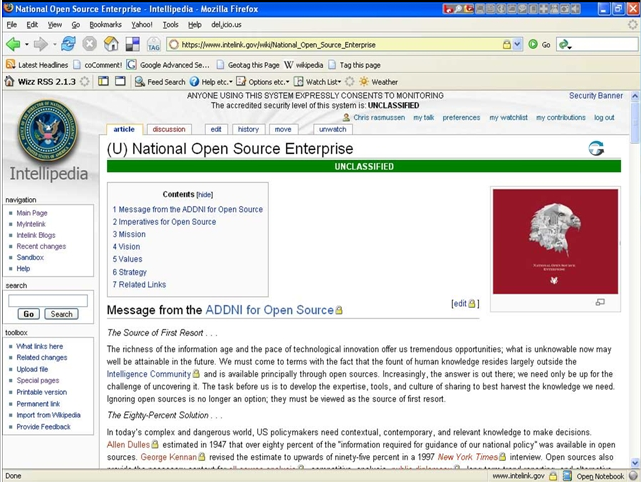Open the Security Banner link
This screenshot has height=482, width=642.
[596, 95]
